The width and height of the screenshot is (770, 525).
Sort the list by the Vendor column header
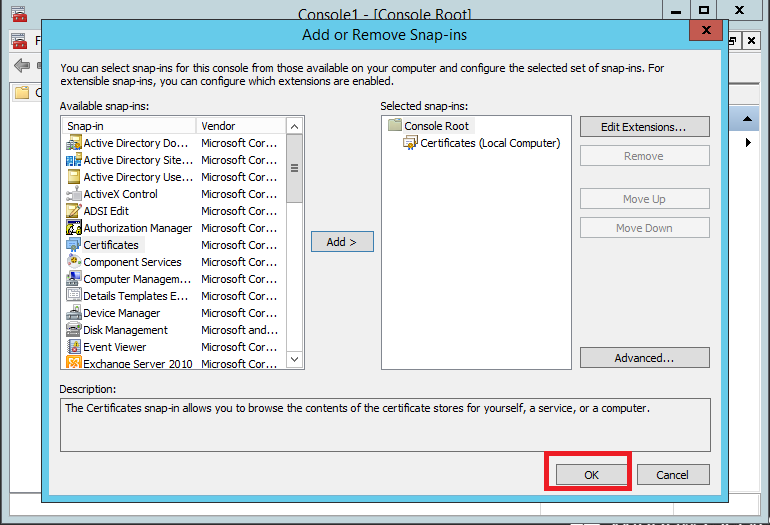(x=238, y=126)
